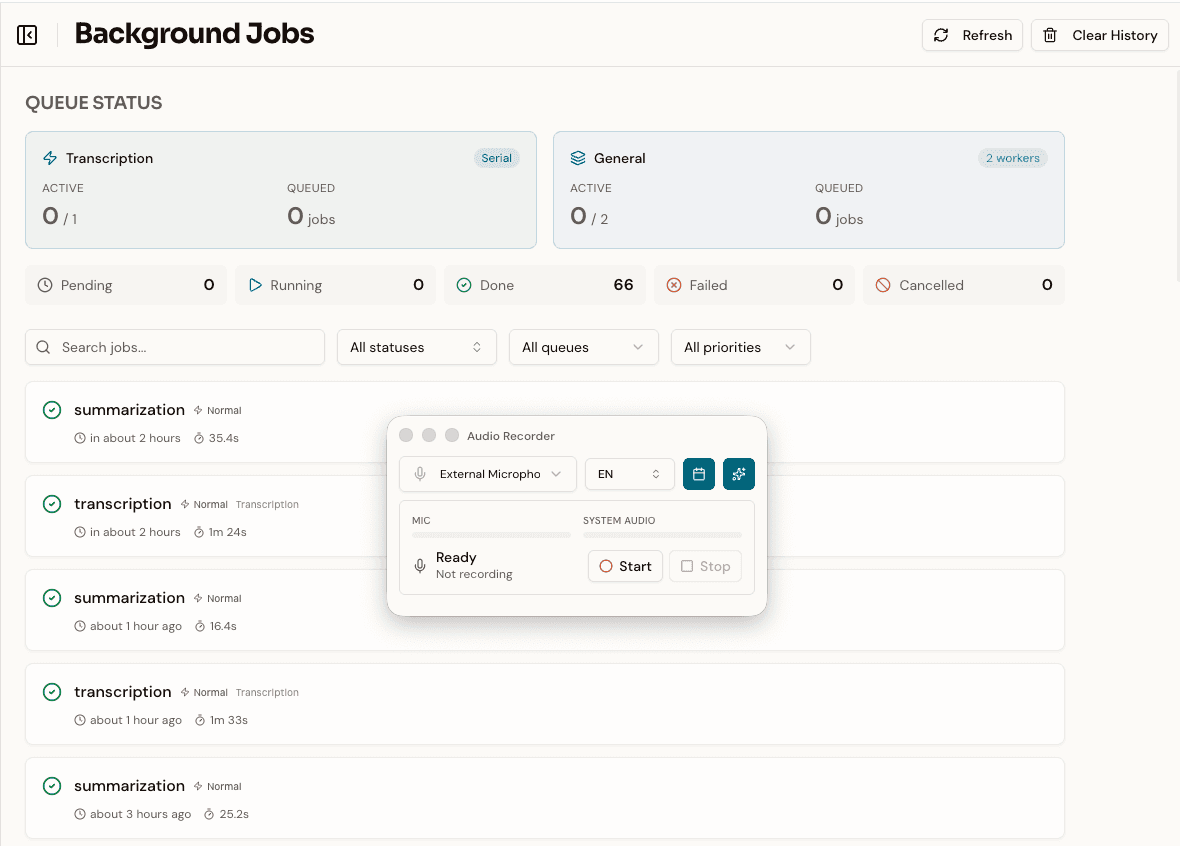Click the calendar icon in Audio Recorder

(699, 474)
